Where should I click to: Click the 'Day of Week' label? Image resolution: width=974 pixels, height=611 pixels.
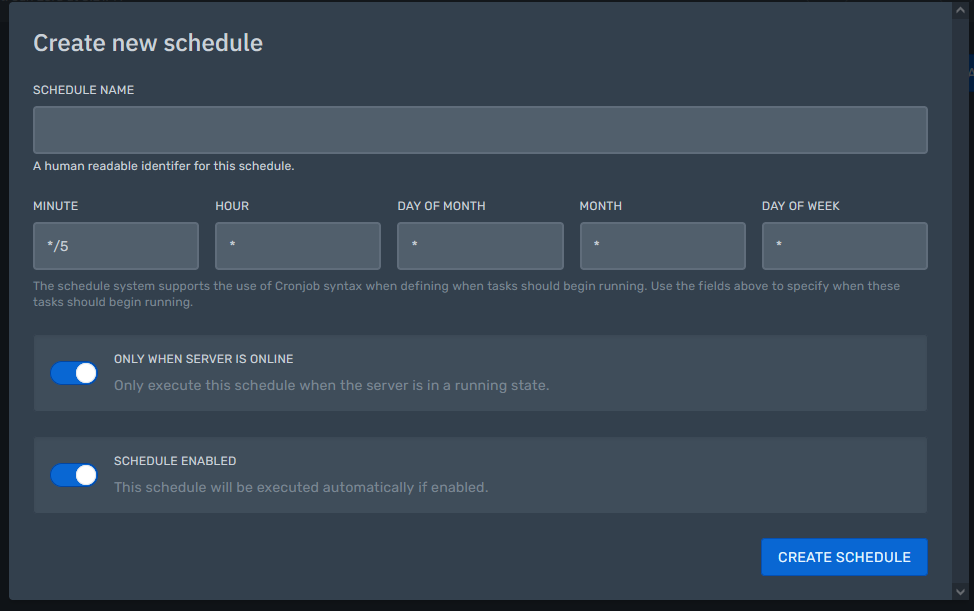tap(800, 206)
